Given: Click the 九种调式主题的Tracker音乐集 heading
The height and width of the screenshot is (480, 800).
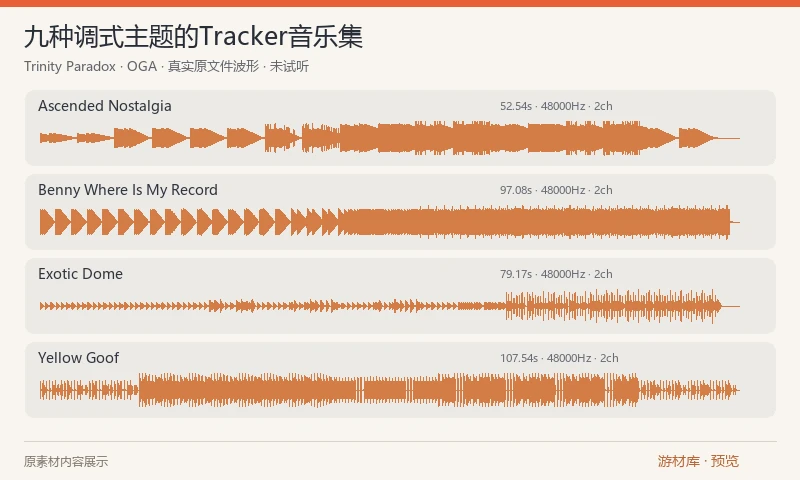Looking at the screenshot, I should click(x=193, y=37).
